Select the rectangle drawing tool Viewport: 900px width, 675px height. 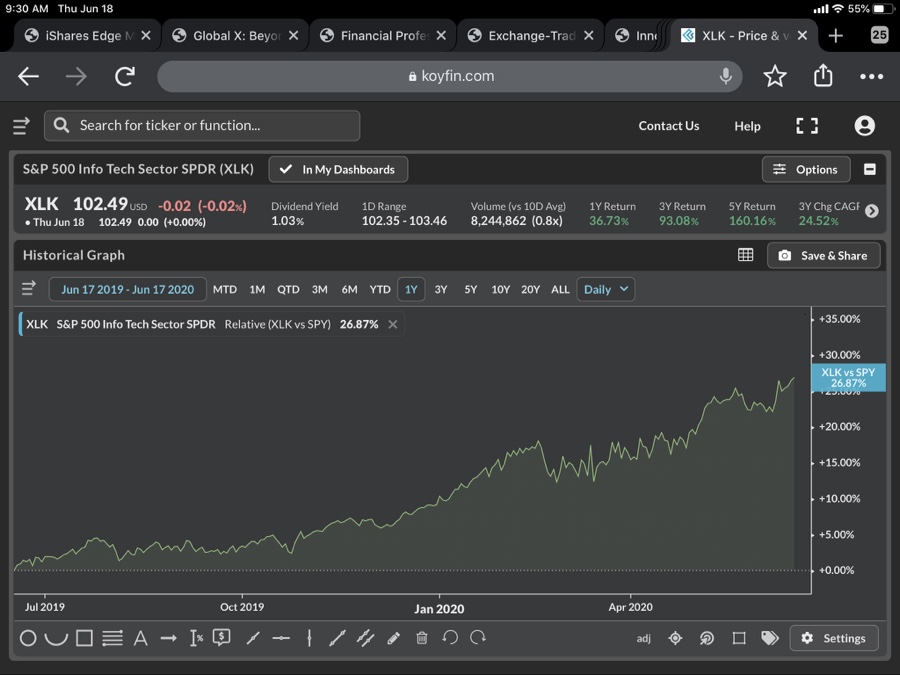click(84, 638)
